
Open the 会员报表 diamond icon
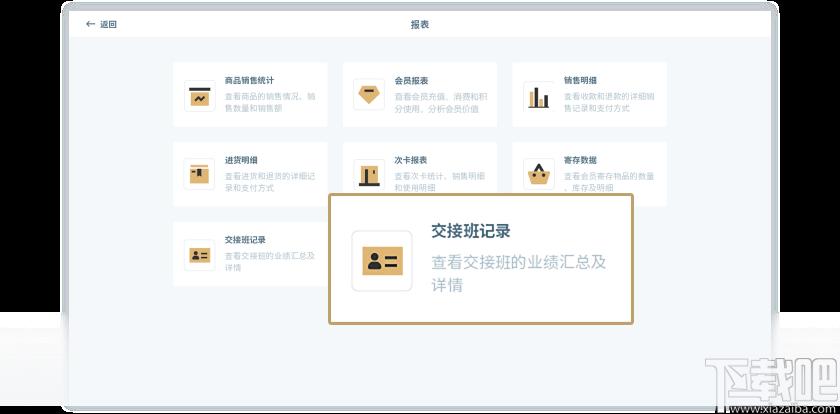coord(369,95)
